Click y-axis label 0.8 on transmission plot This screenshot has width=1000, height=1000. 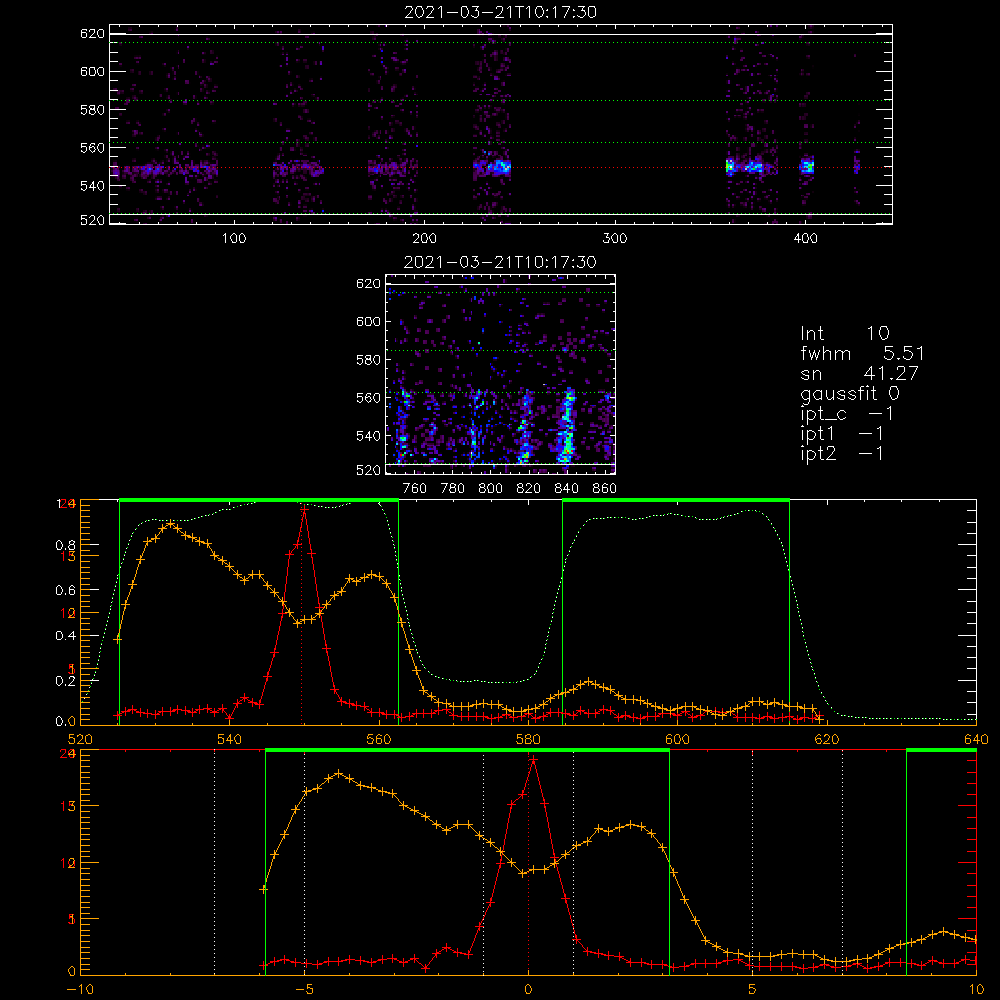66,545
